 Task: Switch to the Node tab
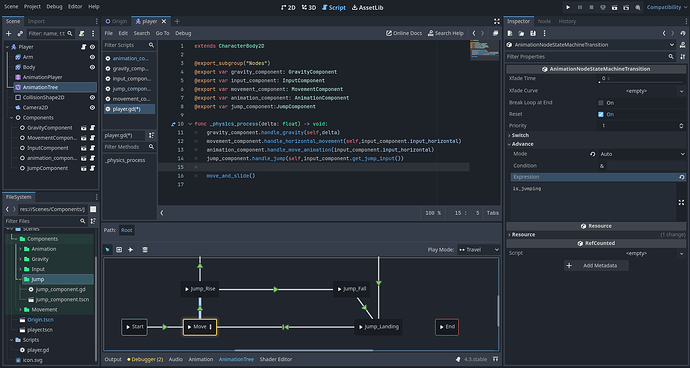[544, 21]
